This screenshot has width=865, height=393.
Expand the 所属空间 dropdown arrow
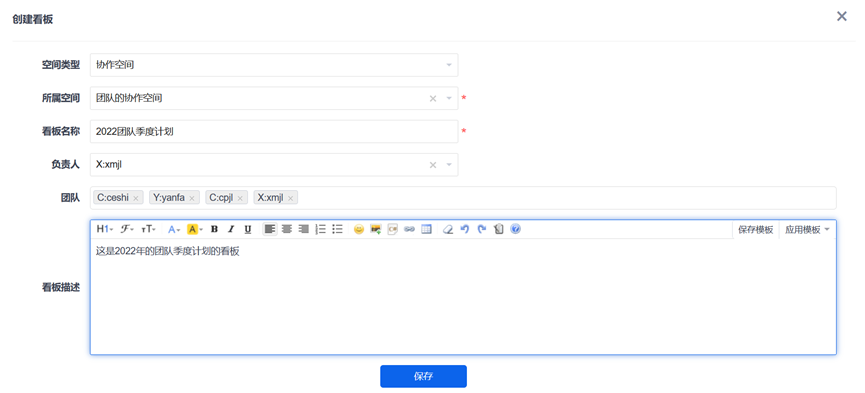click(x=449, y=98)
